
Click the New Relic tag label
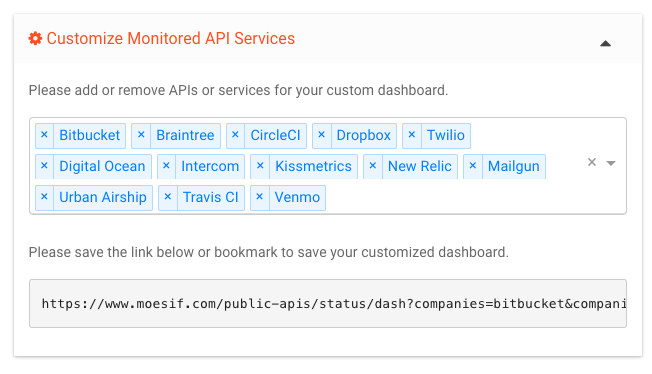420,166
